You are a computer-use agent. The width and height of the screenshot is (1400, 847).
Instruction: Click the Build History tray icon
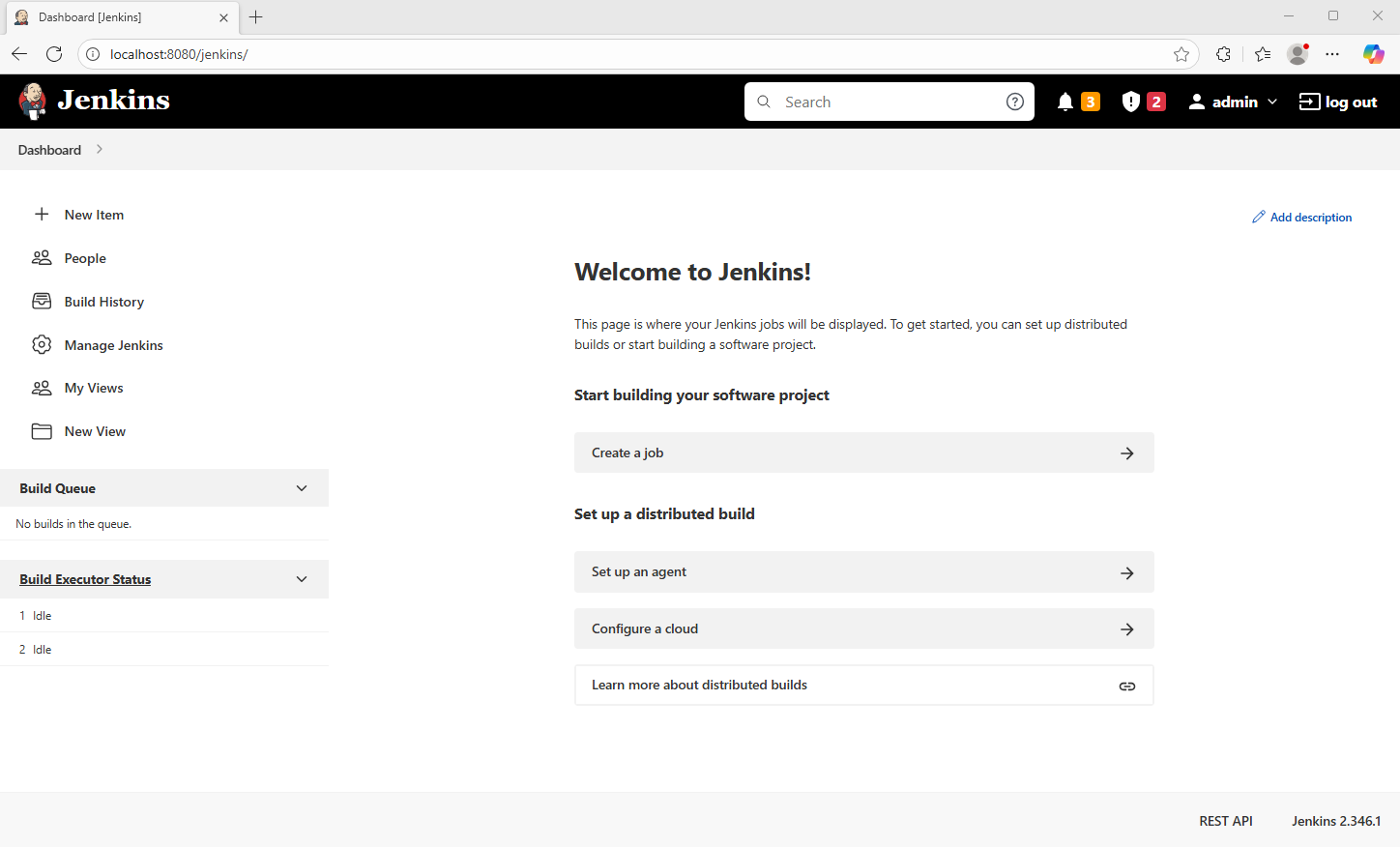click(42, 301)
